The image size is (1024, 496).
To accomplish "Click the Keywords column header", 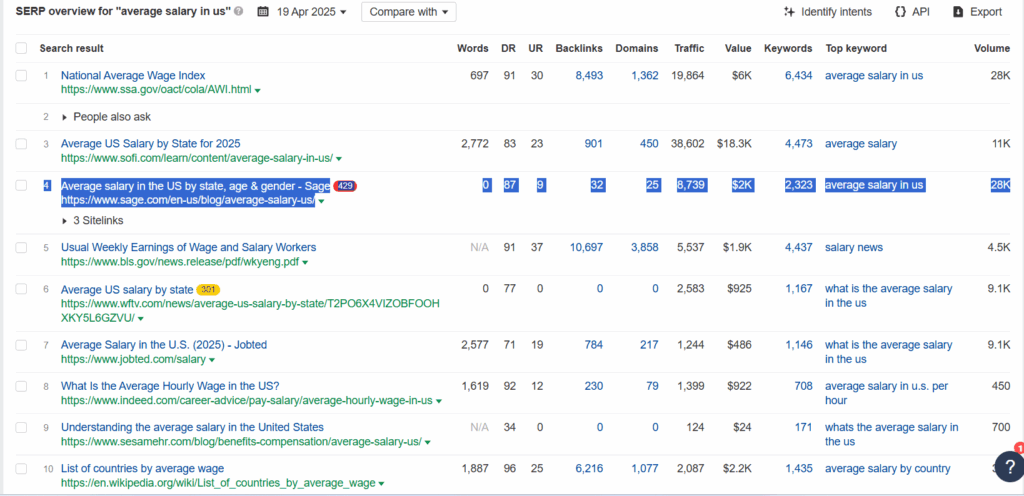I will point(788,48).
